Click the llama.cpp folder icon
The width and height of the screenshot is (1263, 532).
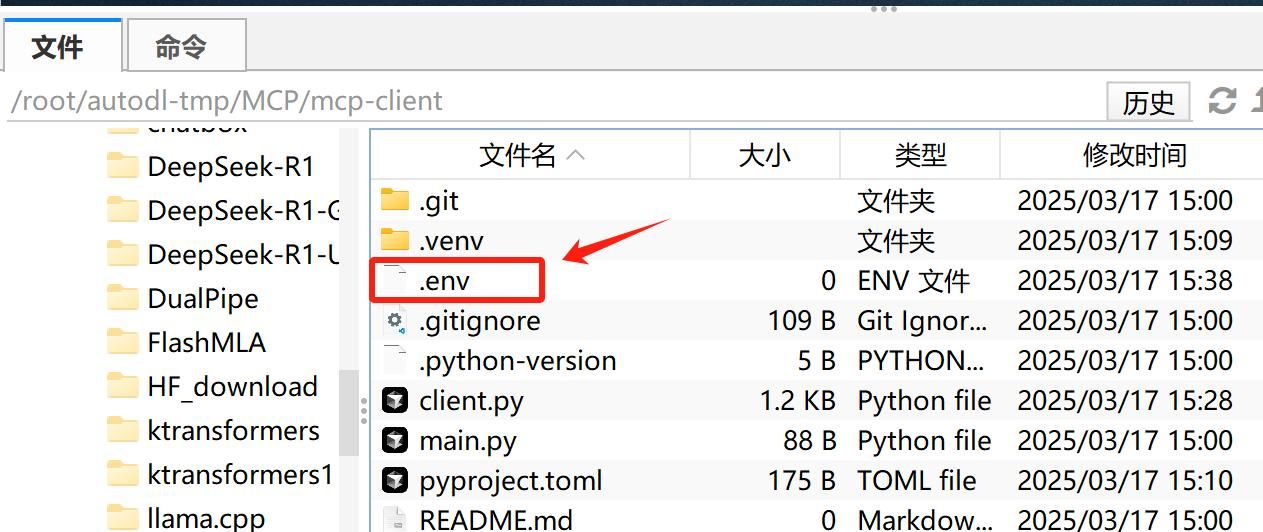[x=122, y=518]
